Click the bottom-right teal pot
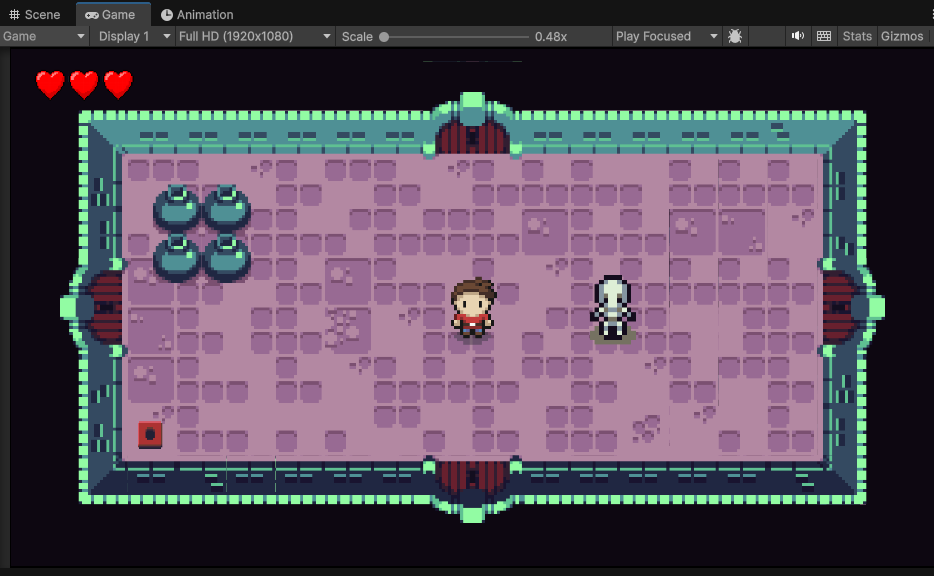Screen dimensions: 934x576 (226, 258)
